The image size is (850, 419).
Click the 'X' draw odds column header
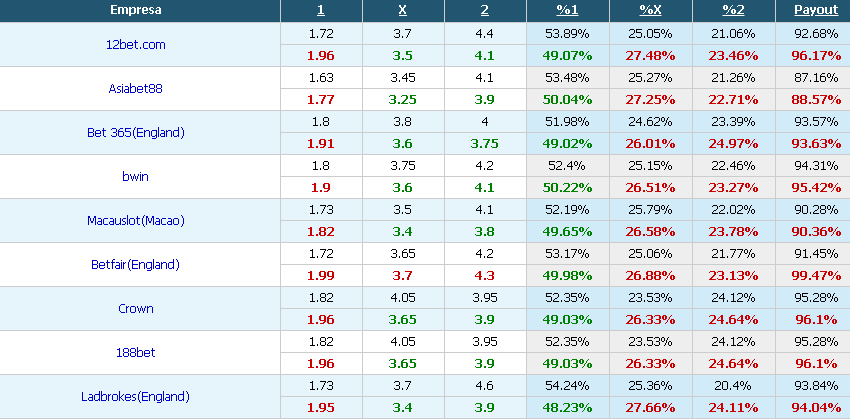coord(402,11)
